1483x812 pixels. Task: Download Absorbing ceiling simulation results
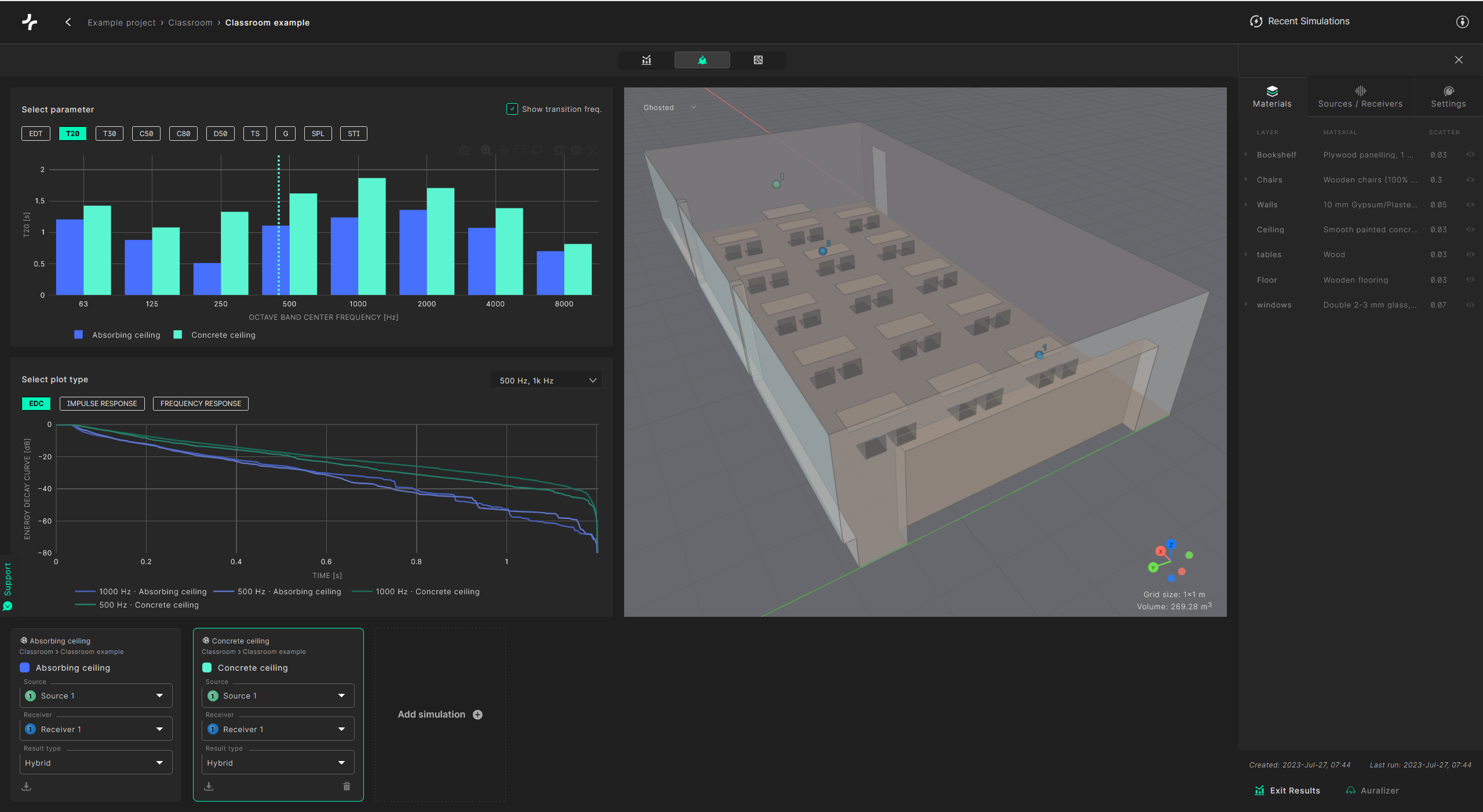pos(27,786)
